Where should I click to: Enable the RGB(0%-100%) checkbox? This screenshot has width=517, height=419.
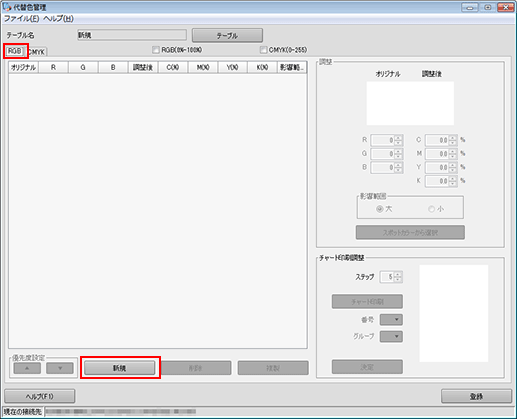click(156, 50)
